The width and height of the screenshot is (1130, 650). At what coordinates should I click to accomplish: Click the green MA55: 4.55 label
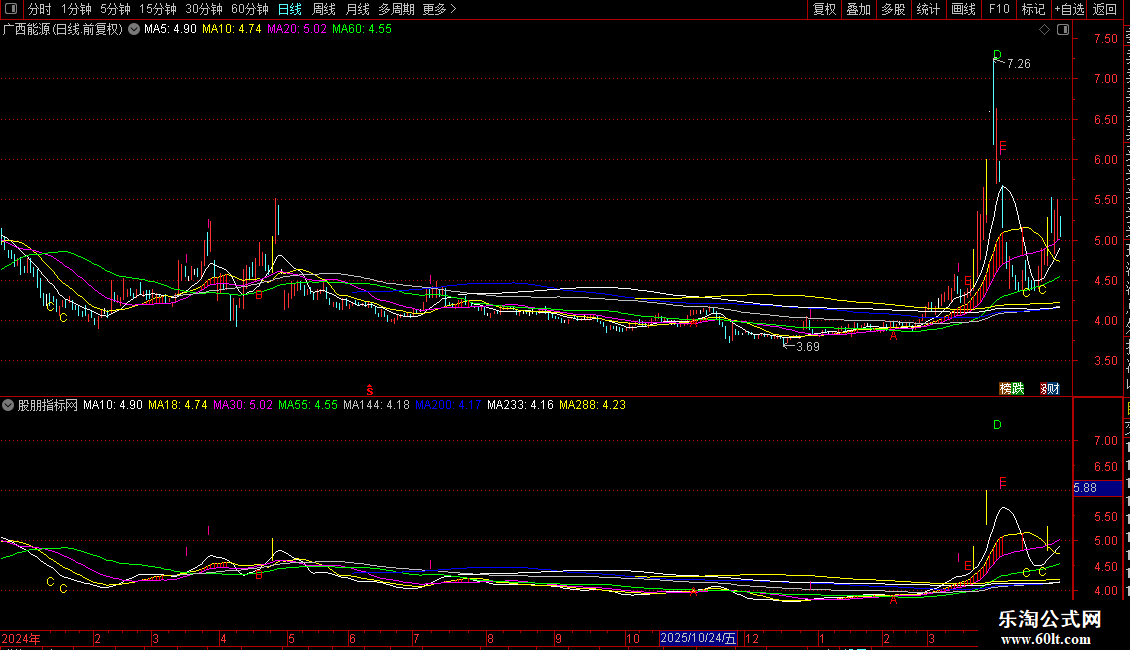(308, 405)
